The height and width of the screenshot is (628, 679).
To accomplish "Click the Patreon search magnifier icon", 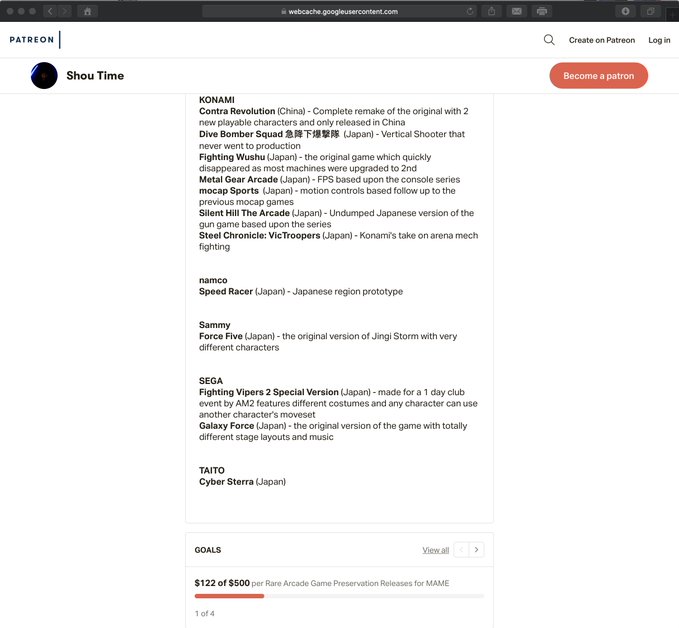I will [x=549, y=40].
